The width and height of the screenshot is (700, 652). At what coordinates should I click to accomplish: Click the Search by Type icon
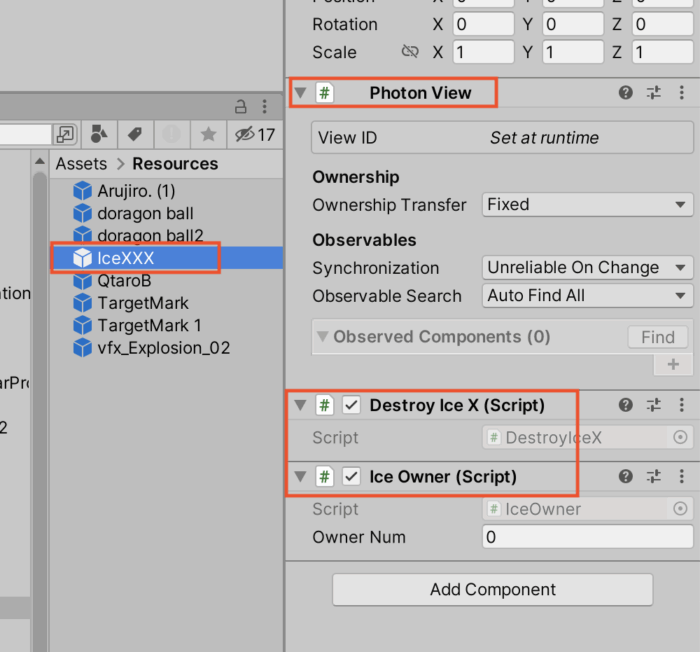coord(99,134)
